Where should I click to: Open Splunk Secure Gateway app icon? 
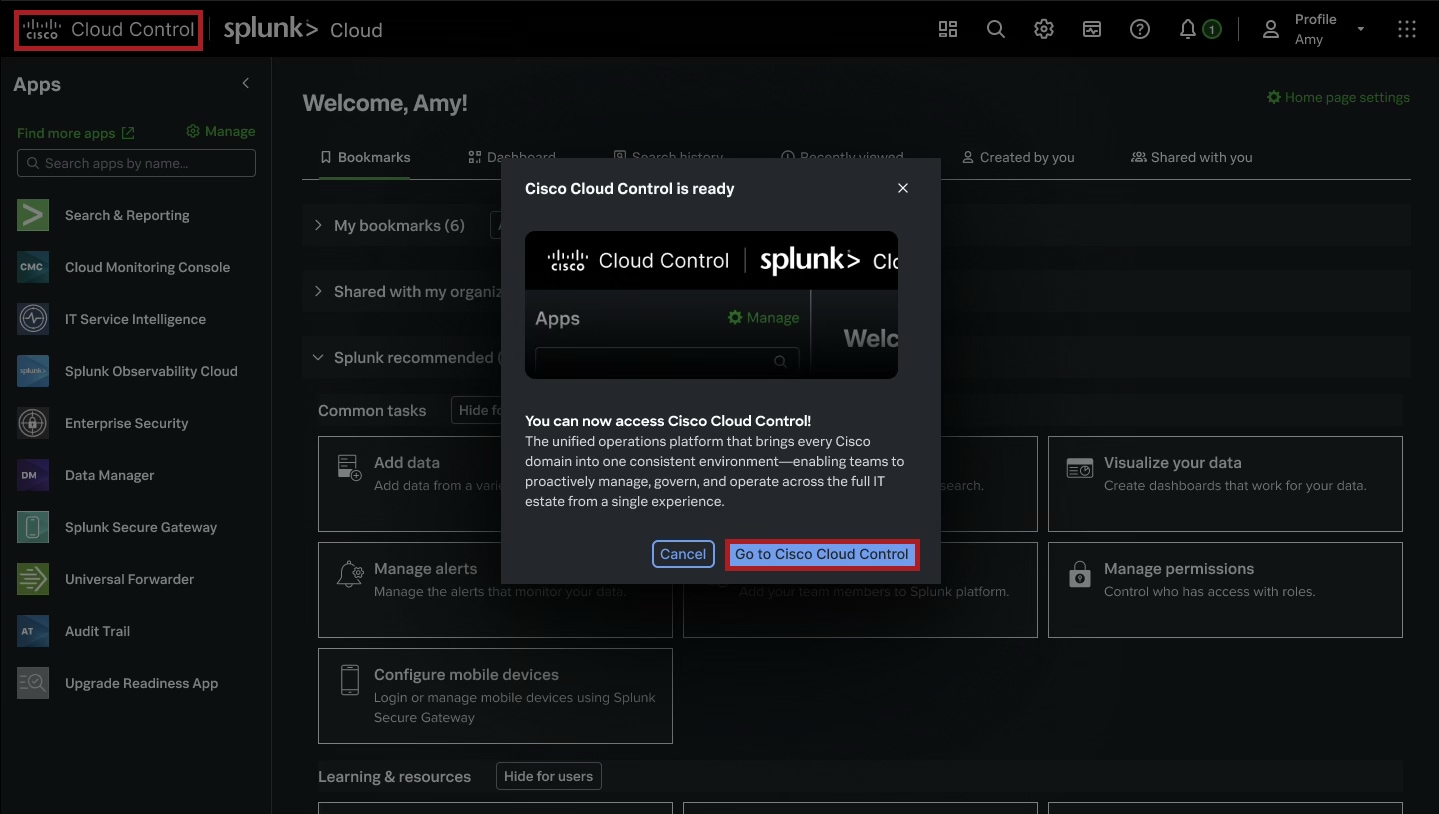click(33, 527)
